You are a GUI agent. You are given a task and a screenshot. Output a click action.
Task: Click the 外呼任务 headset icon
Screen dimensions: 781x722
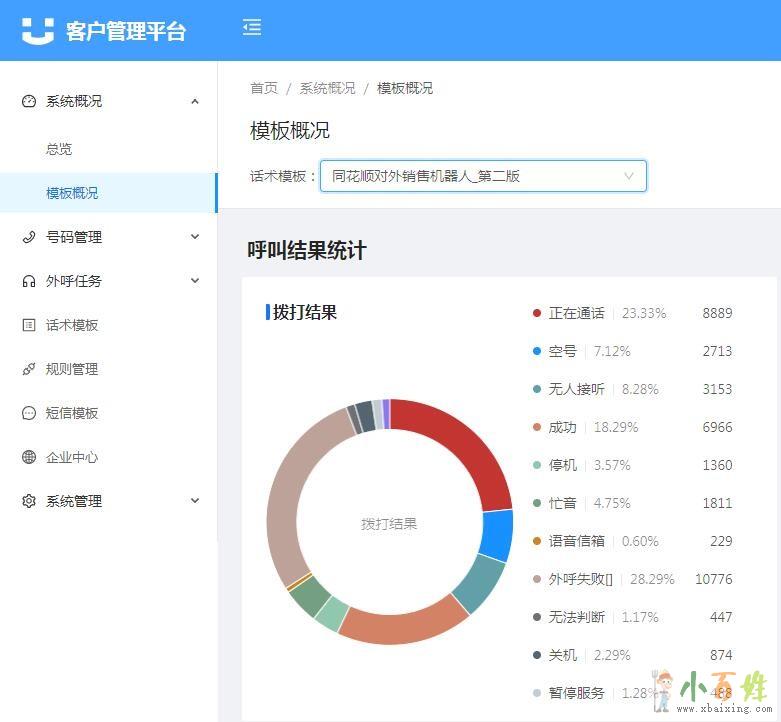click(x=29, y=281)
